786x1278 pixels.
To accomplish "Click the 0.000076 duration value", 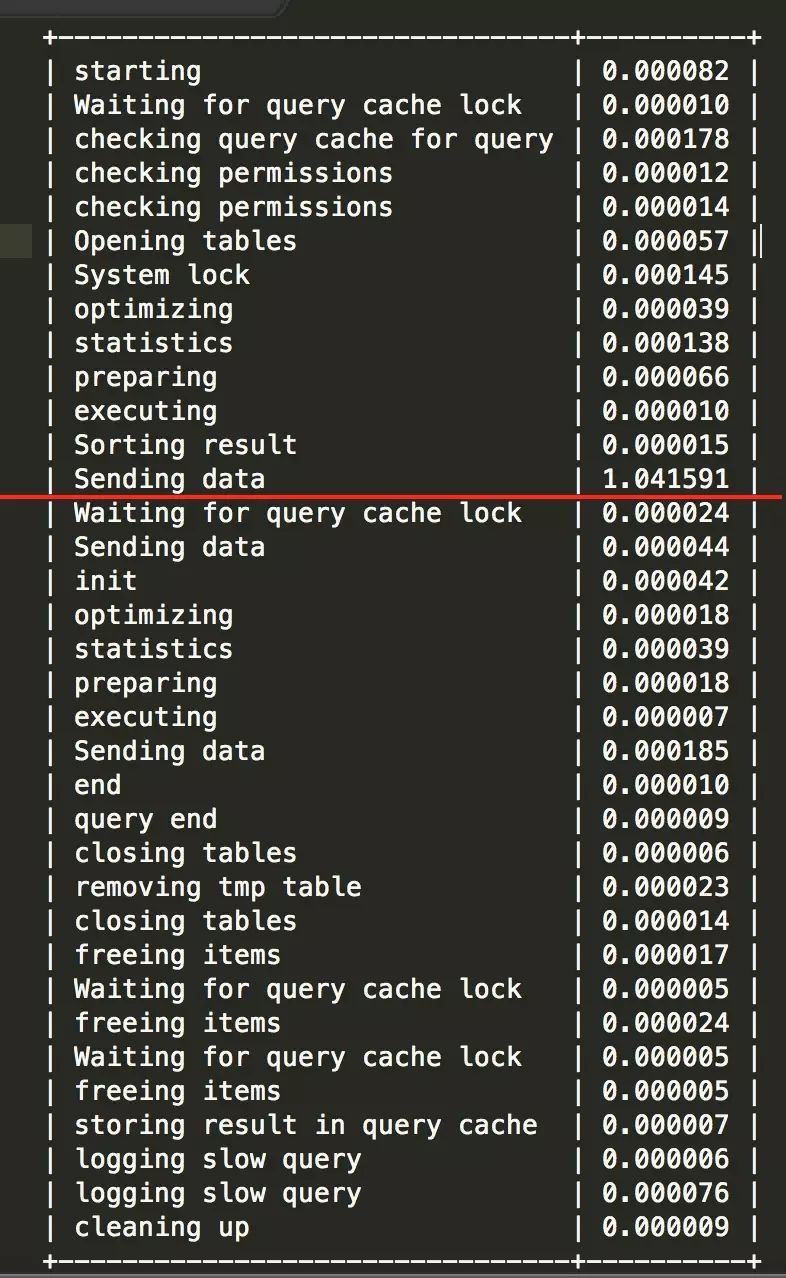I will 666,1193.
